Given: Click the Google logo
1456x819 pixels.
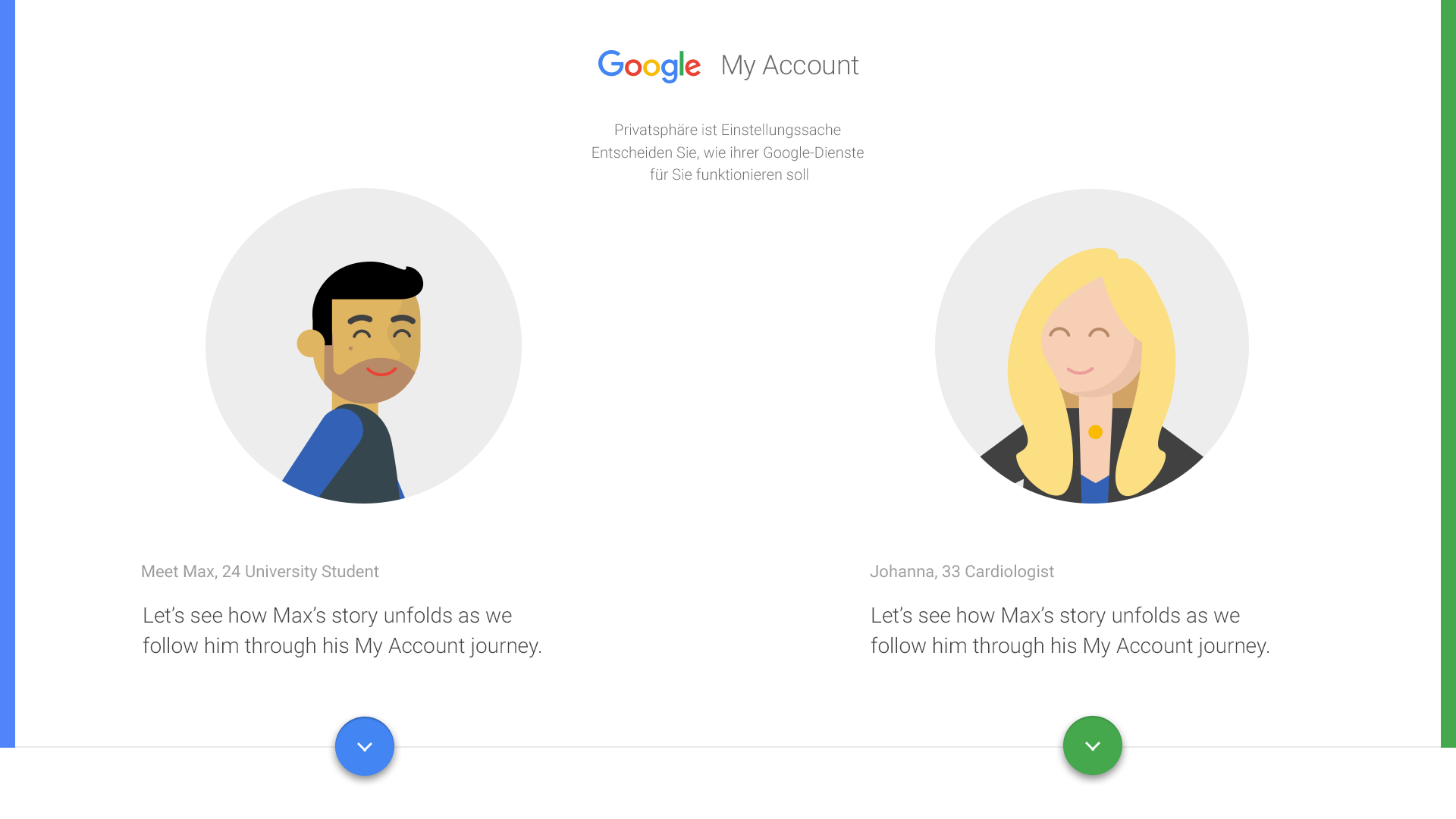Looking at the screenshot, I should tap(649, 66).
